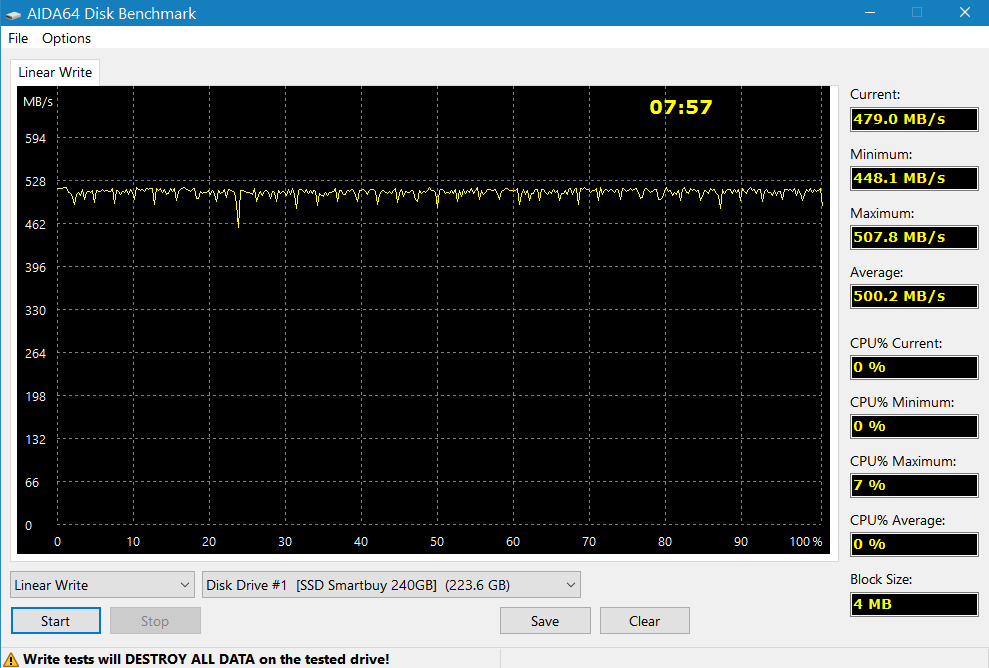
Task: Click the CPU% Current value field
Action: [x=914, y=367]
